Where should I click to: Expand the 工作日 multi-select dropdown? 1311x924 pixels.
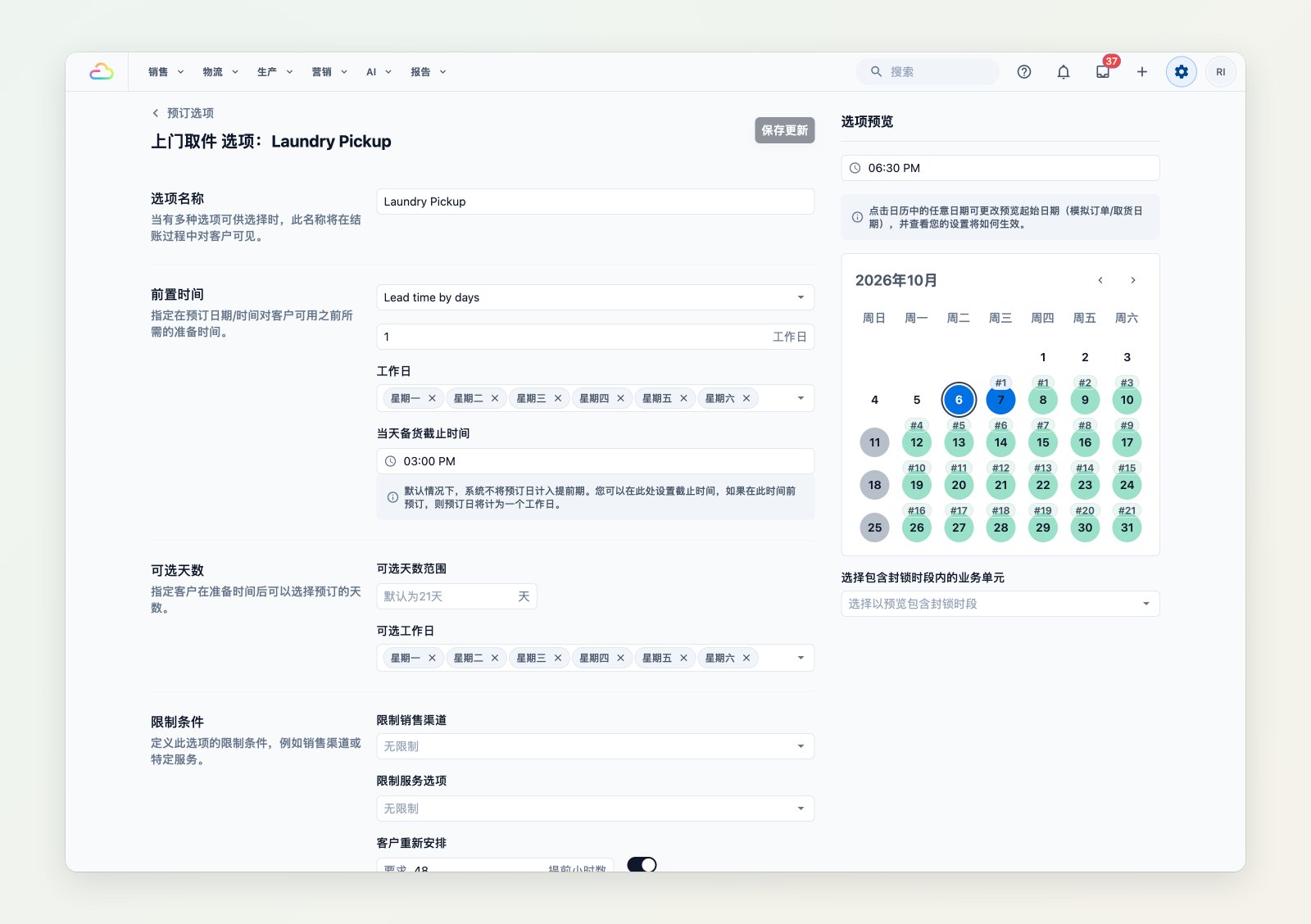tap(801, 398)
